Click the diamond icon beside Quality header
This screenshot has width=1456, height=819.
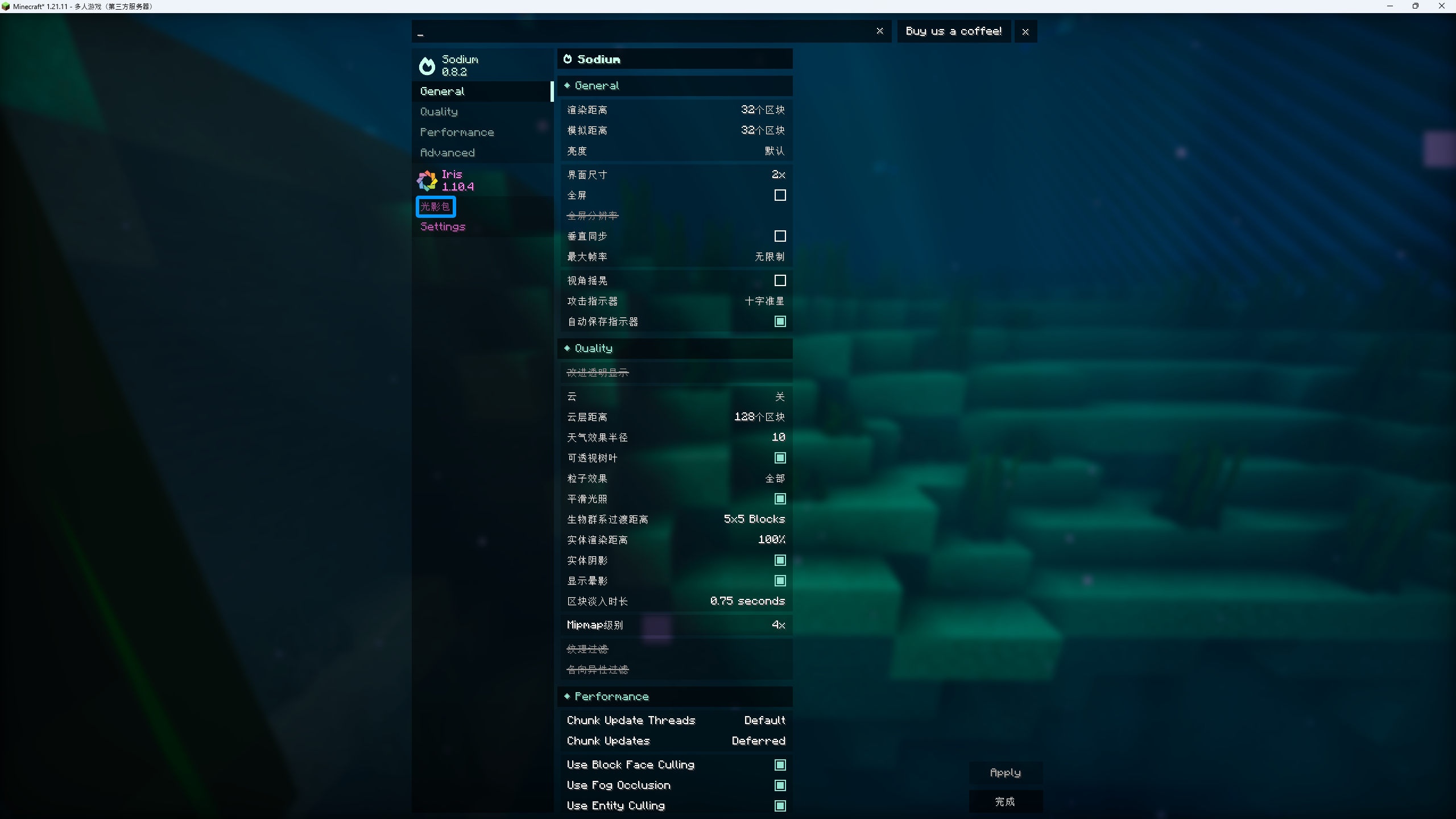click(567, 348)
